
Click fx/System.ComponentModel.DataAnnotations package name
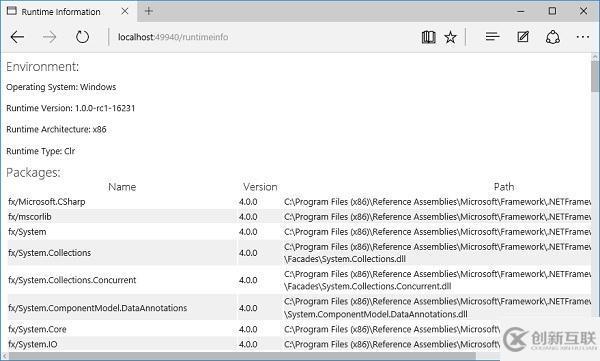tap(98, 308)
